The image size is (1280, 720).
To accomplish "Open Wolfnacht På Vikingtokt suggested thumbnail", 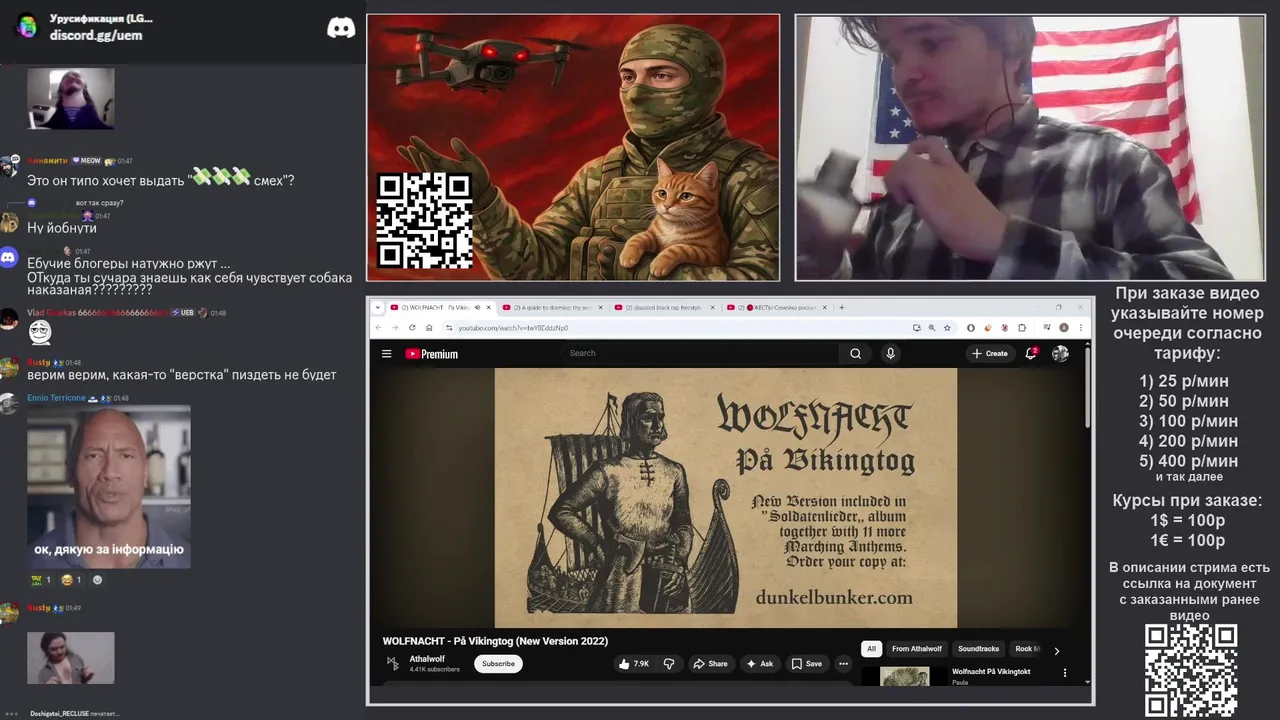I will (905, 676).
